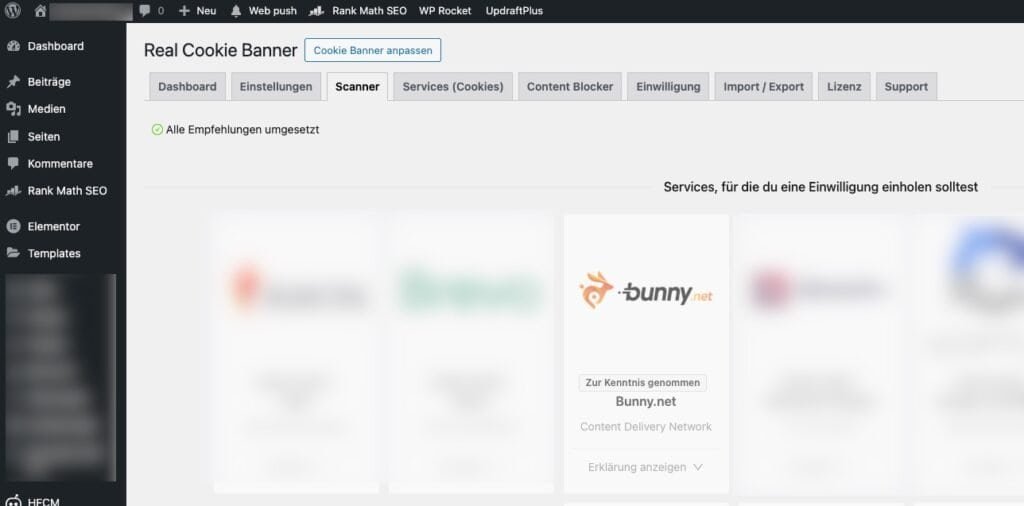Open Beiträge via the pin icon
The width and height of the screenshot is (1024, 506).
(x=13, y=82)
